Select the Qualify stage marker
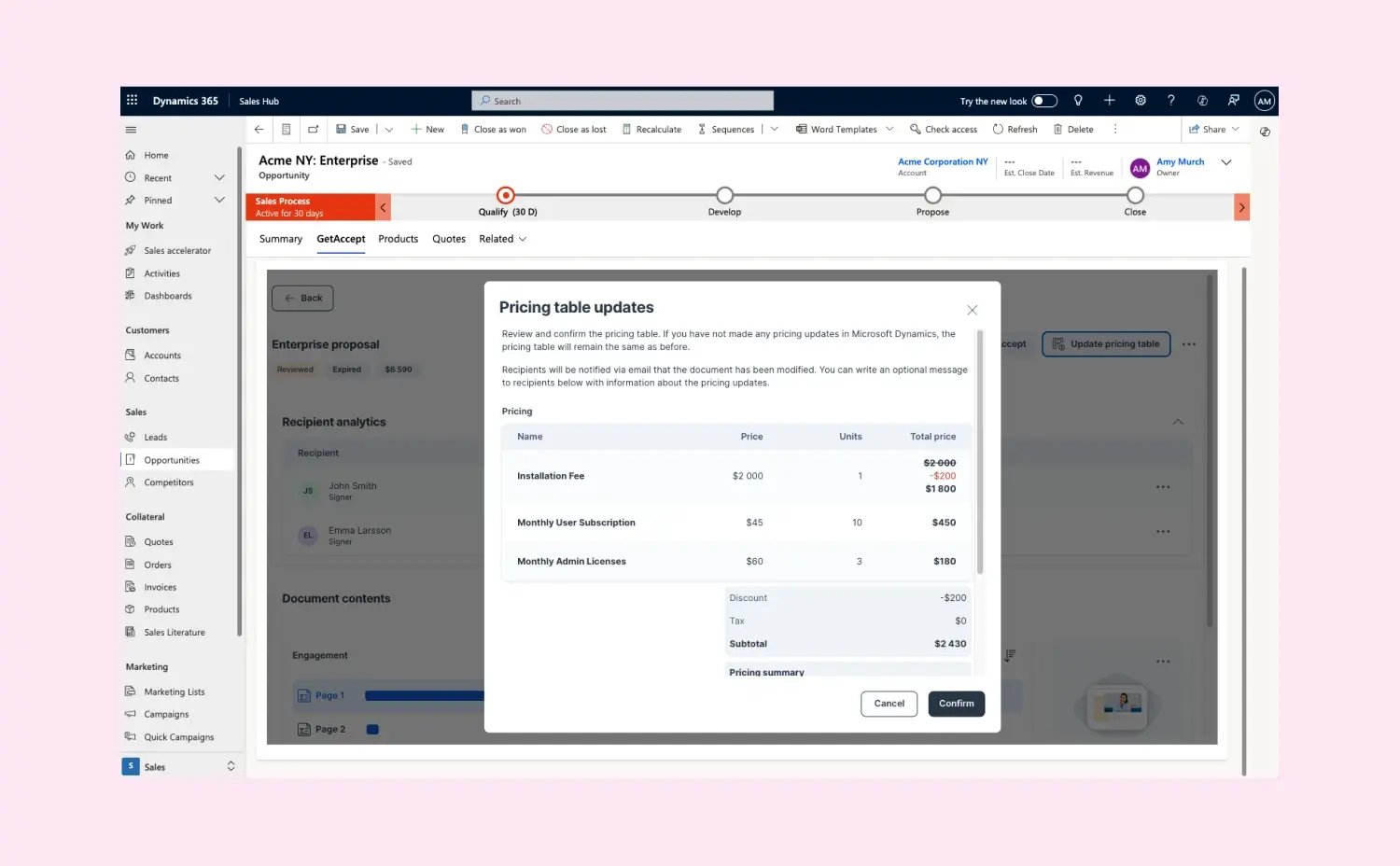 pyautogui.click(x=505, y=195)
